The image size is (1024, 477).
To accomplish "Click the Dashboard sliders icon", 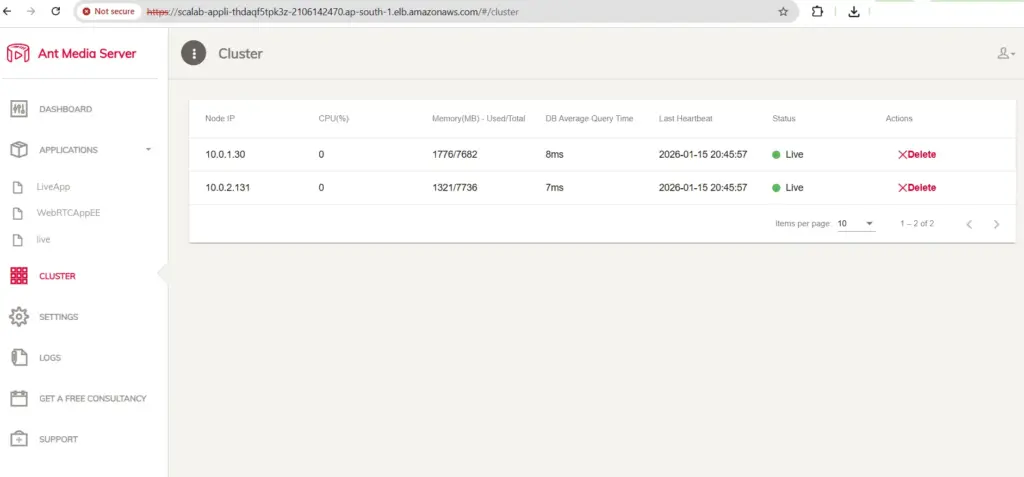I will coord(19,109).
